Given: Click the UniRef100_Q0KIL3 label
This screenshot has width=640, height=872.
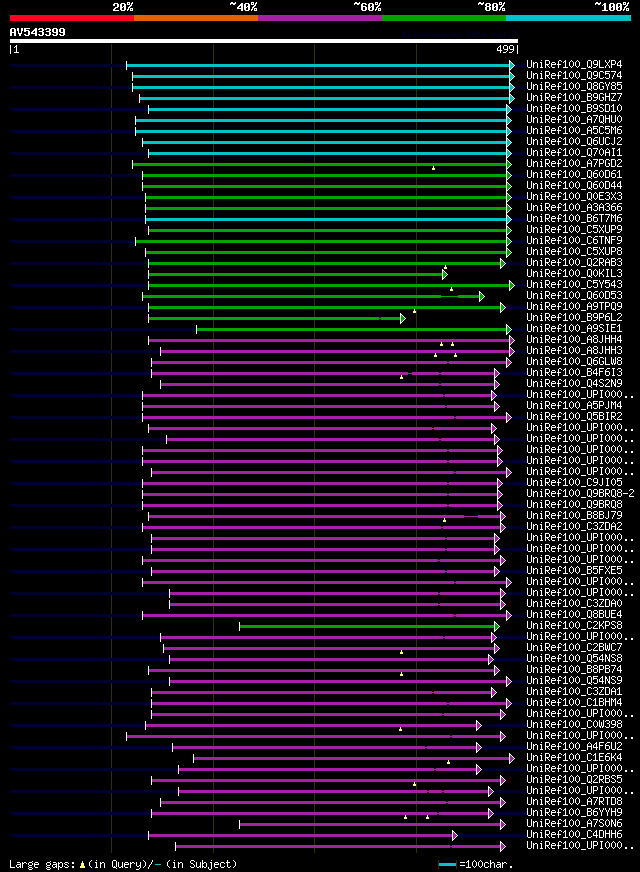Looking at the screenshot, I should tap(574, 274).
